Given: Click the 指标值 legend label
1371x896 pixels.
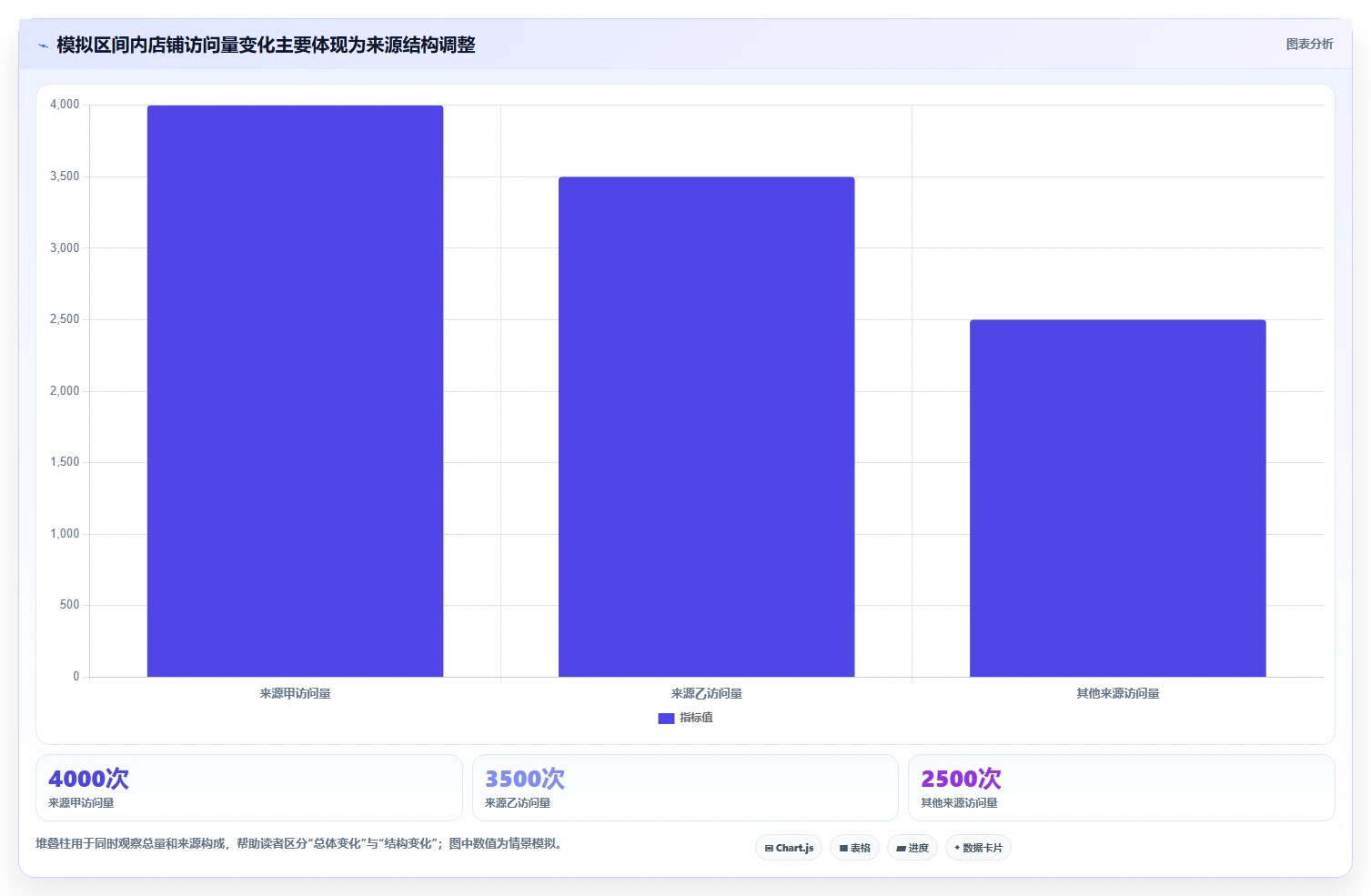Looking at the screenshot, I should [x=696, y=718].
